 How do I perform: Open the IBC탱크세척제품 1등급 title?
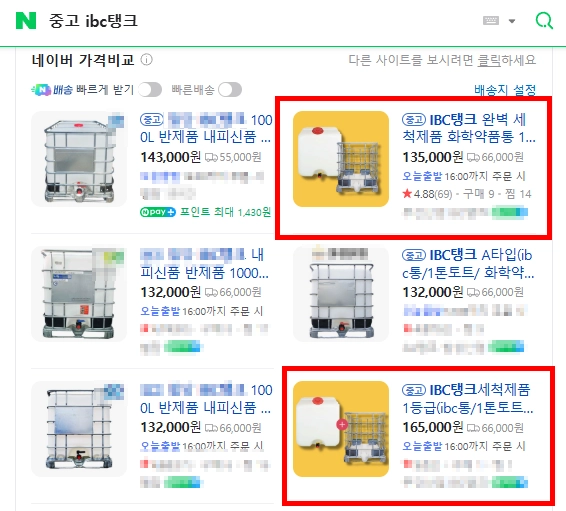click(x=467, y=399)
